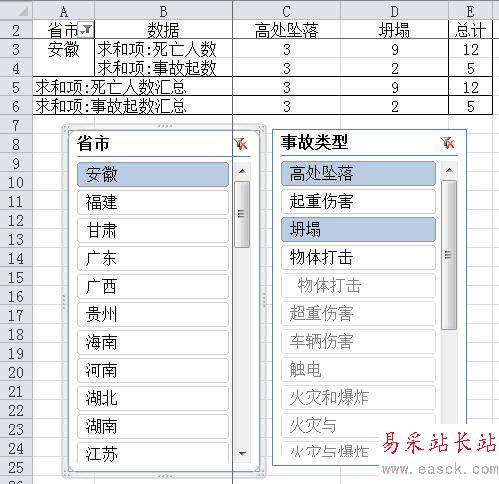
Task: Toggle 安徽 in the 省市 slicer
Action: click(153, 174)
